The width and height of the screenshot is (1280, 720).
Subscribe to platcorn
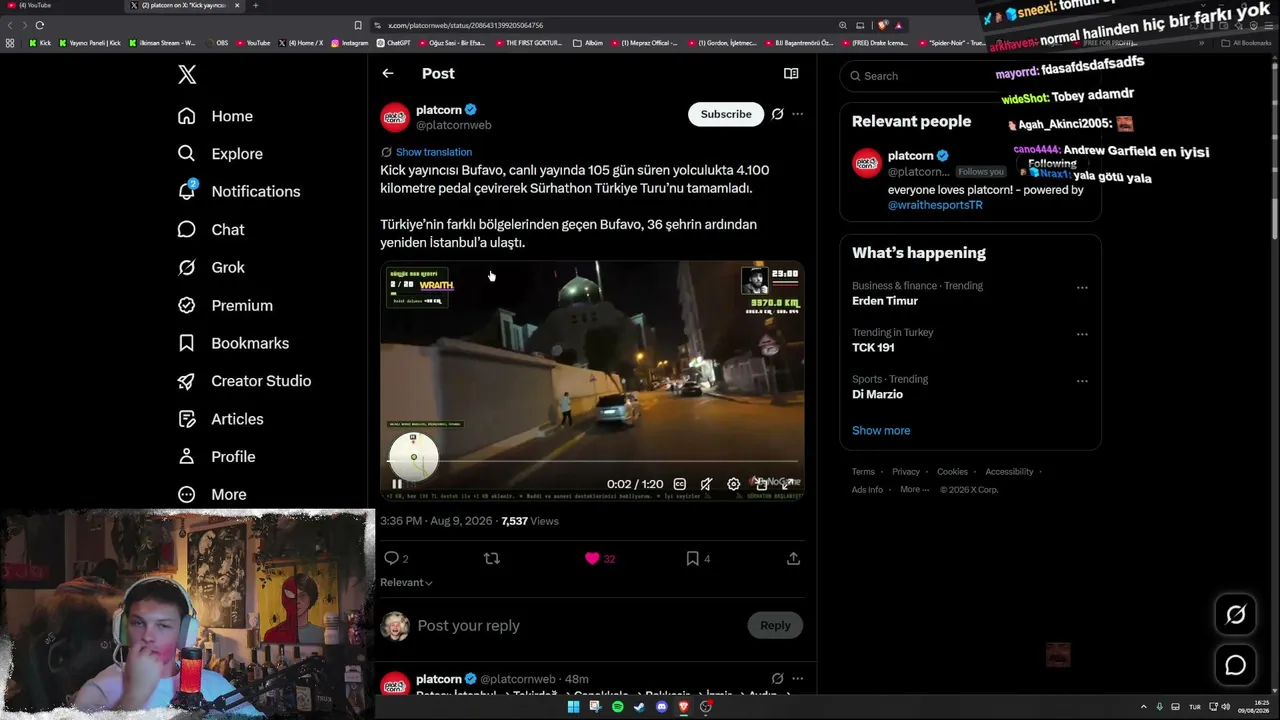click(726, 114)
